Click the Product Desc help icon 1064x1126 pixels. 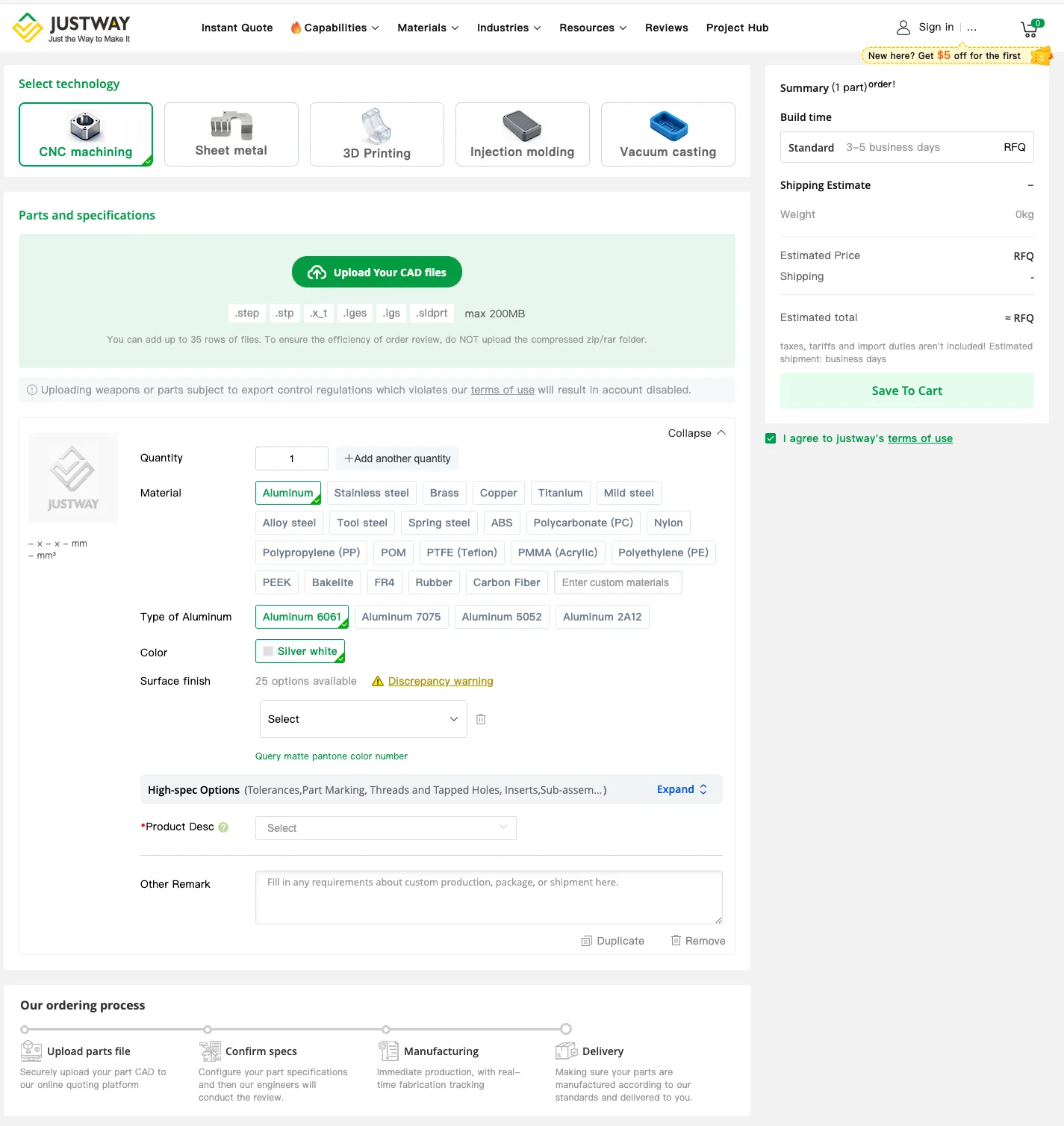[223, 827]
